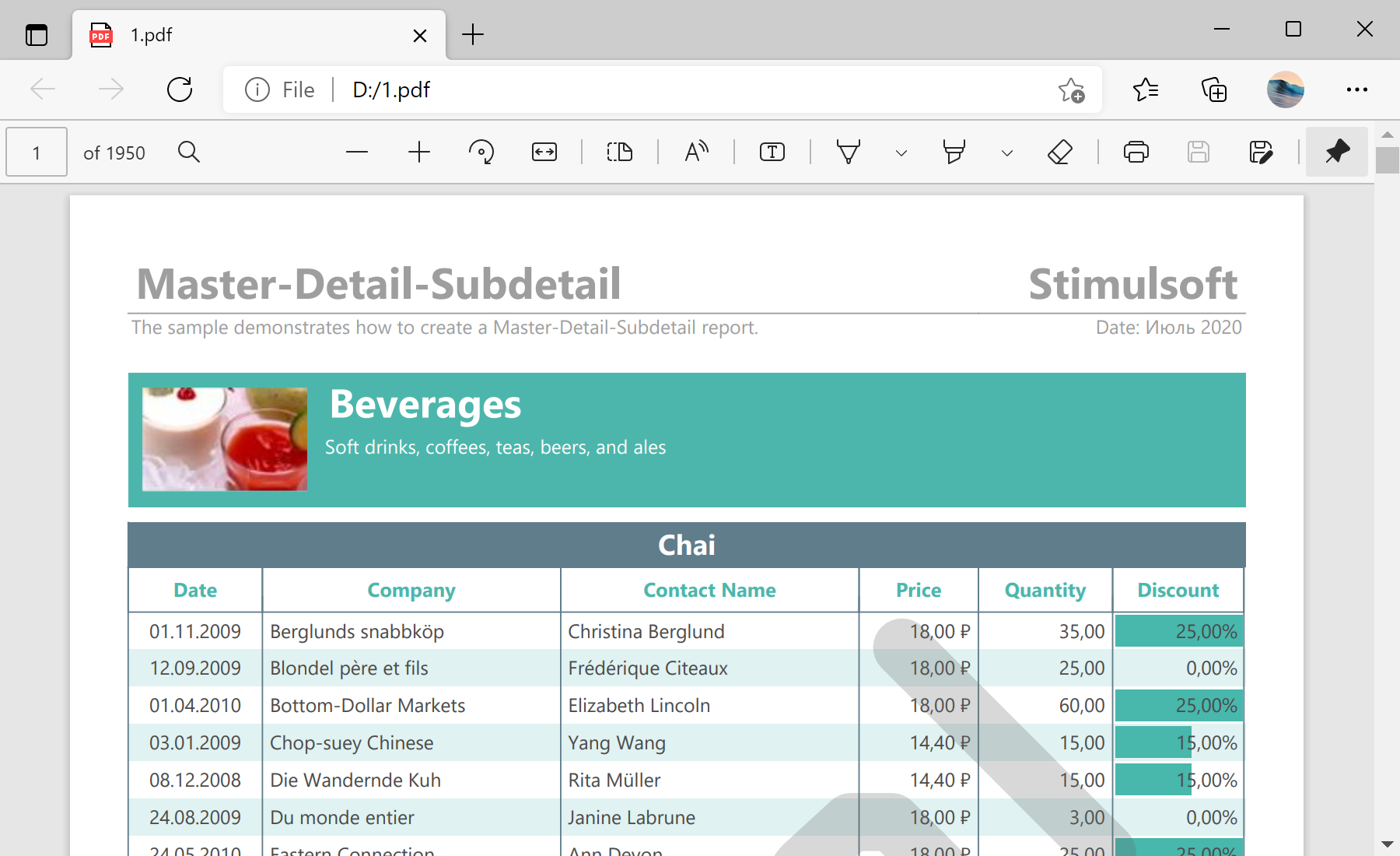Click the Company column header
The height and width of the screenshot is (856, 1400).
point(411,591)
